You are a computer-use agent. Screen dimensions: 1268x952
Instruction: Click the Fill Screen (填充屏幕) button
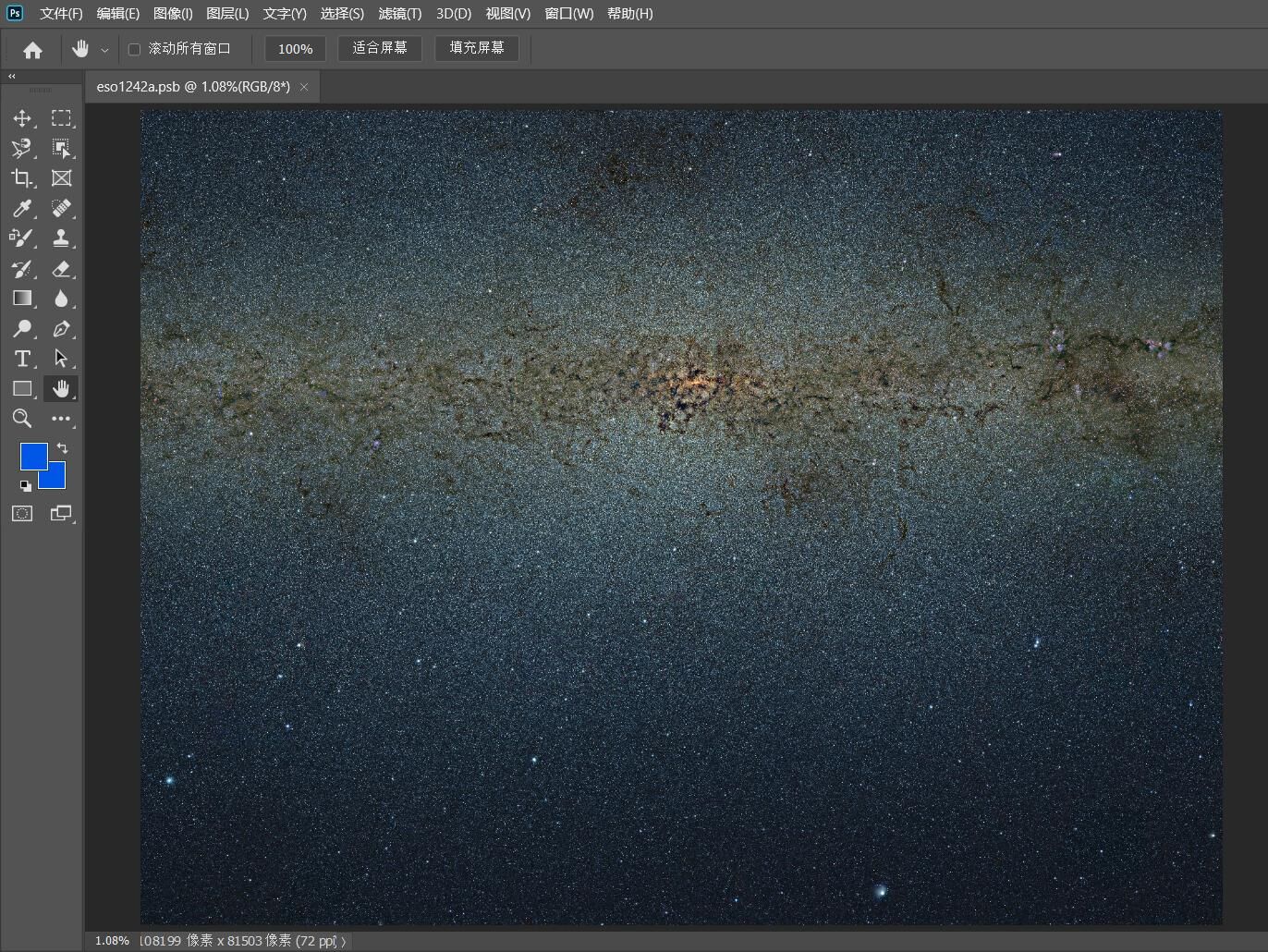476,48
